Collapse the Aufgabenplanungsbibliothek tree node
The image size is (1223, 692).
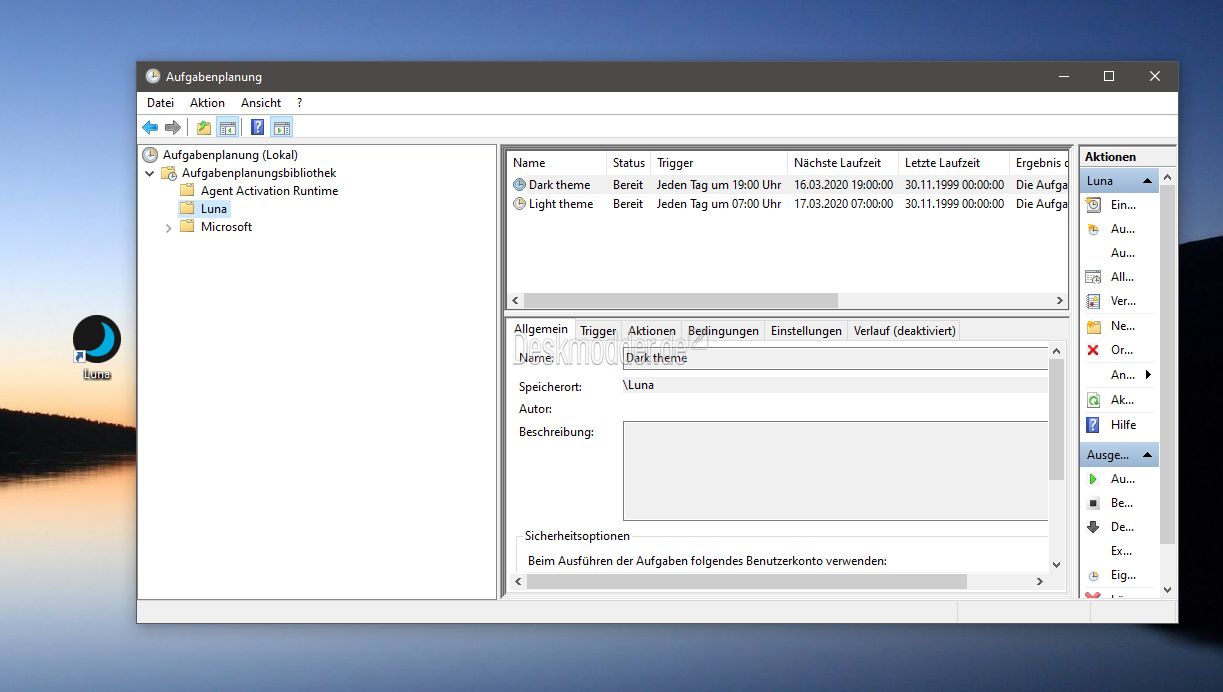[150, 173]
